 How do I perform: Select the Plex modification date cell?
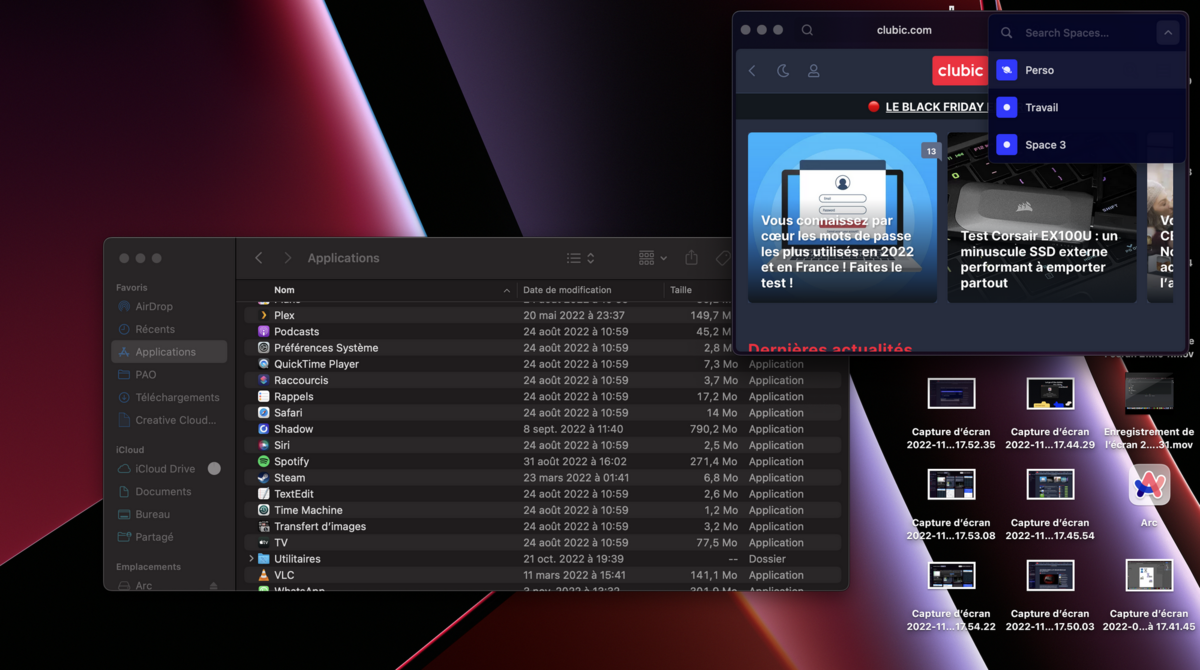[576, 315]
